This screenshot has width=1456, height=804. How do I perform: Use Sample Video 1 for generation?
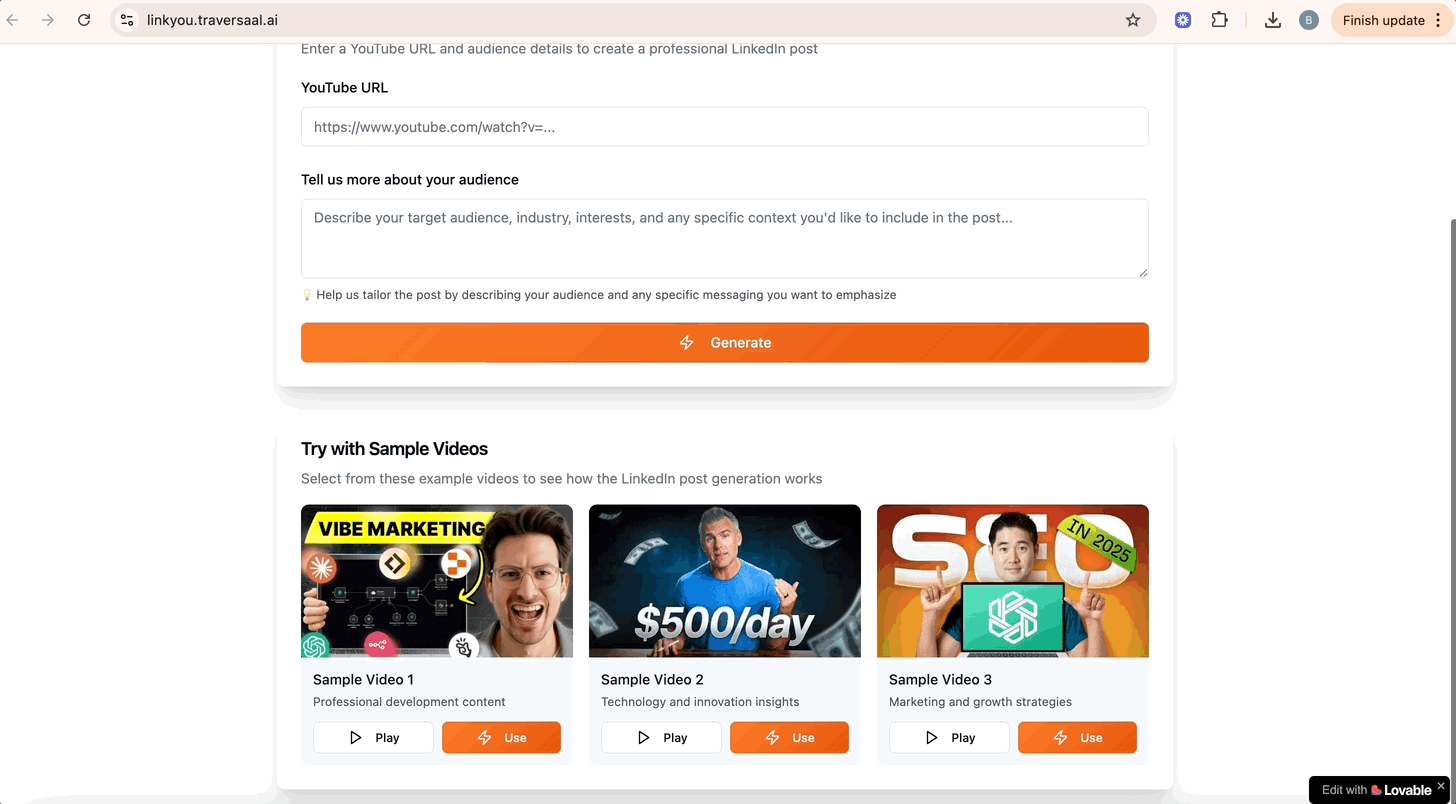501,738
